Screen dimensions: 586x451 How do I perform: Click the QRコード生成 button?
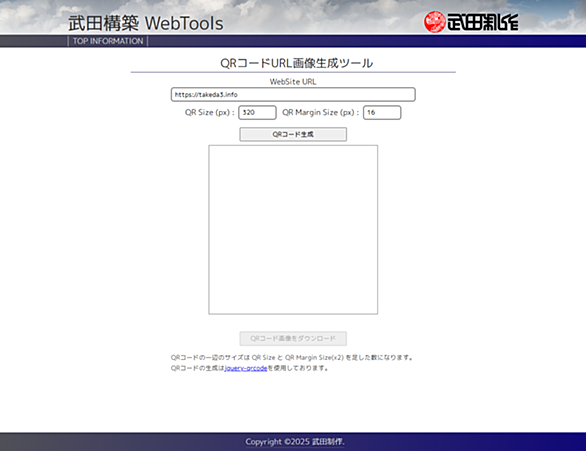(293, 135)
